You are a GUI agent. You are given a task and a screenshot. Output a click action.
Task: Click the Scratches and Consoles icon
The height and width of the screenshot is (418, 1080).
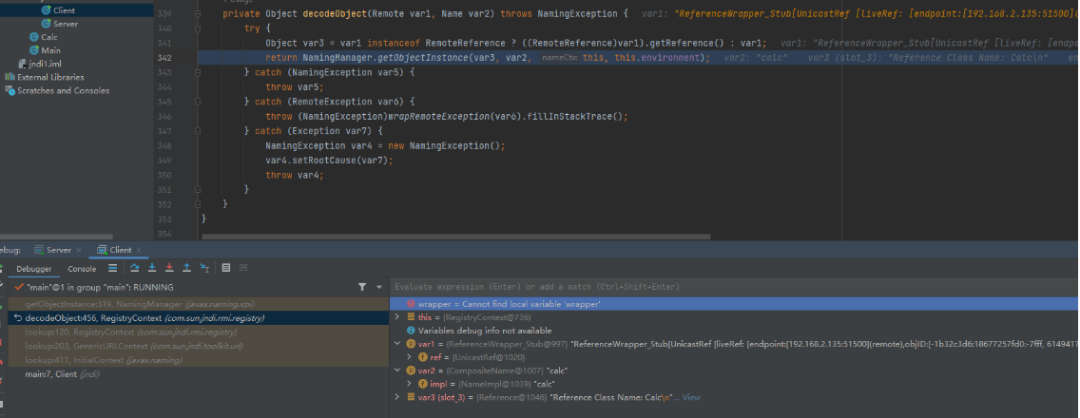coord(10,90)
